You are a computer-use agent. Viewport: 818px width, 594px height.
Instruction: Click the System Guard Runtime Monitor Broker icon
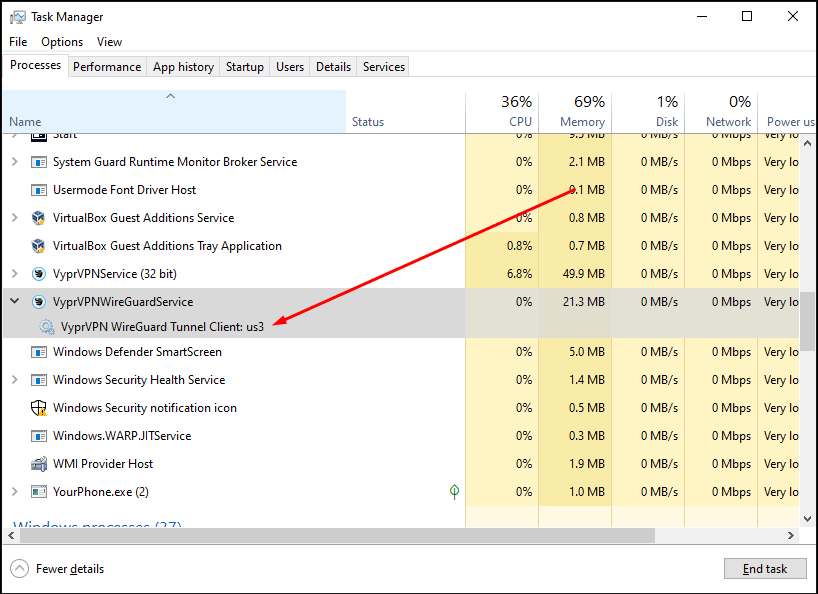tap(37, 161)
